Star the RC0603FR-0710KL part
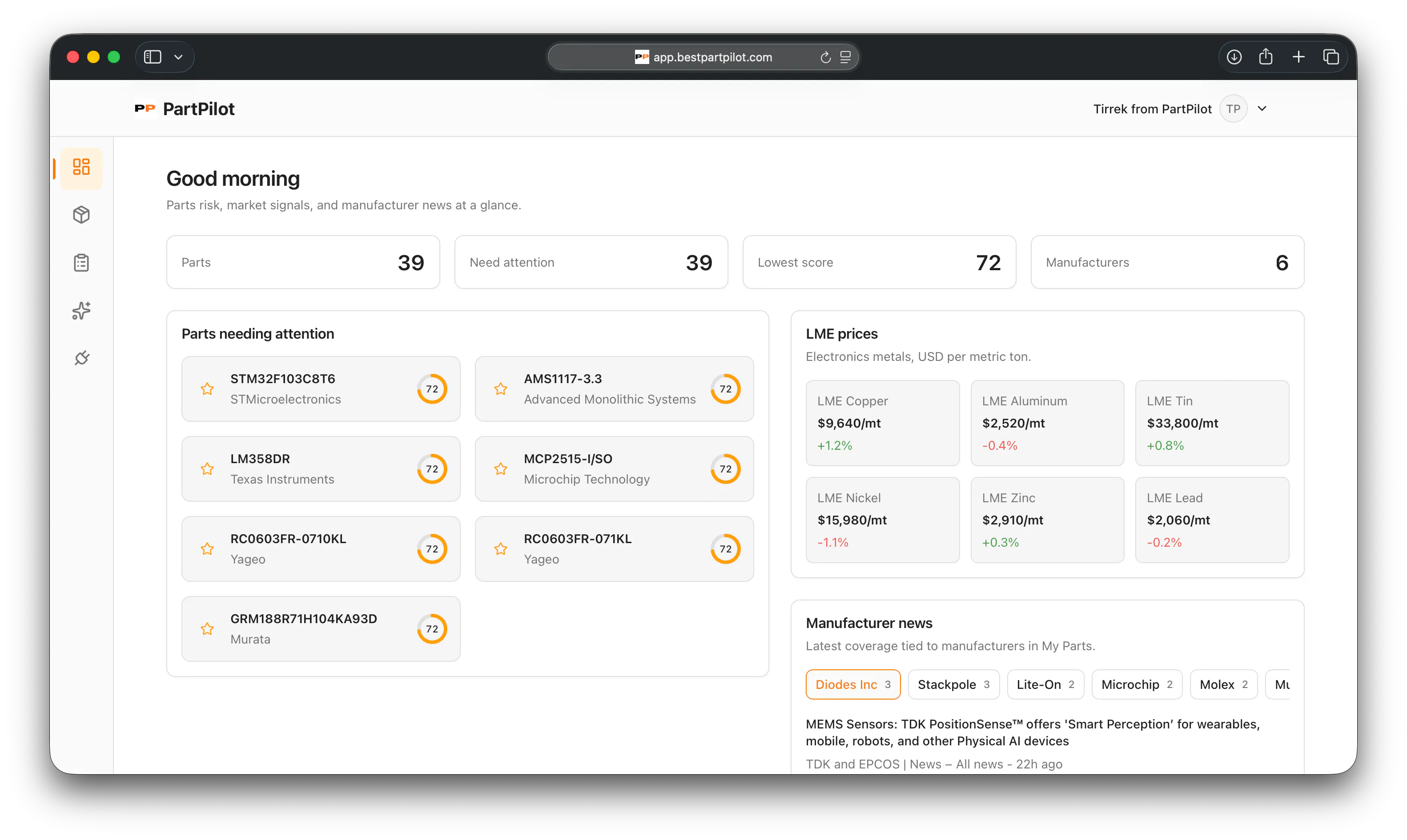Screen dimensions: 1407x840 click(207, 549)
